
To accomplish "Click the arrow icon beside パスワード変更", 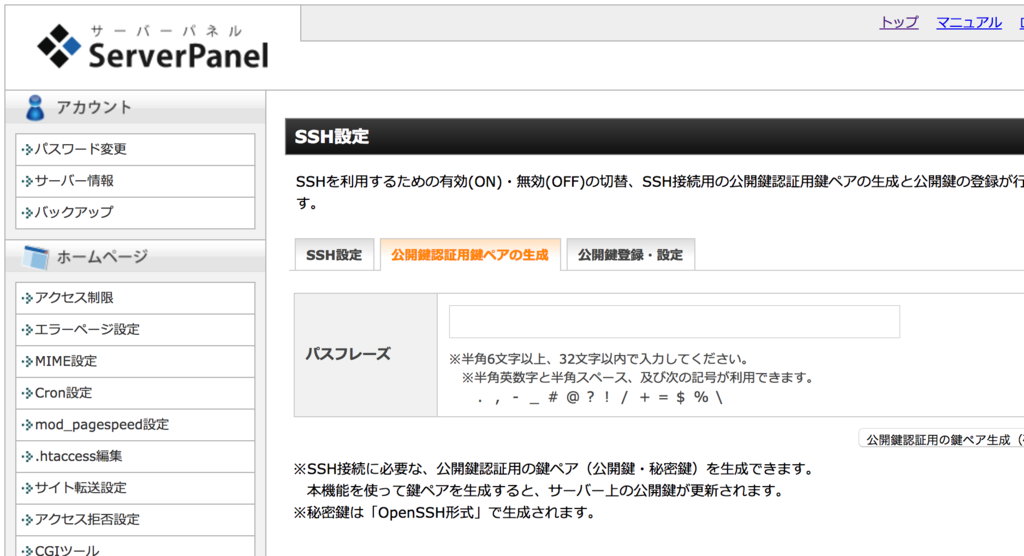I will [x=27, y=150].
